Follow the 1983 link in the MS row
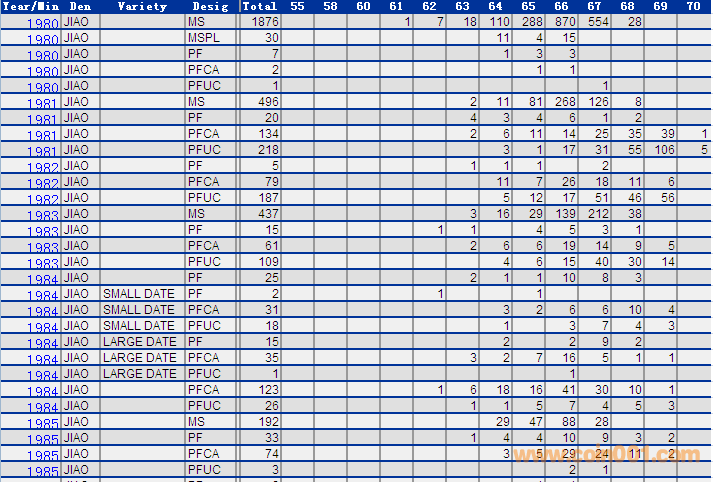 pos(41,216)
